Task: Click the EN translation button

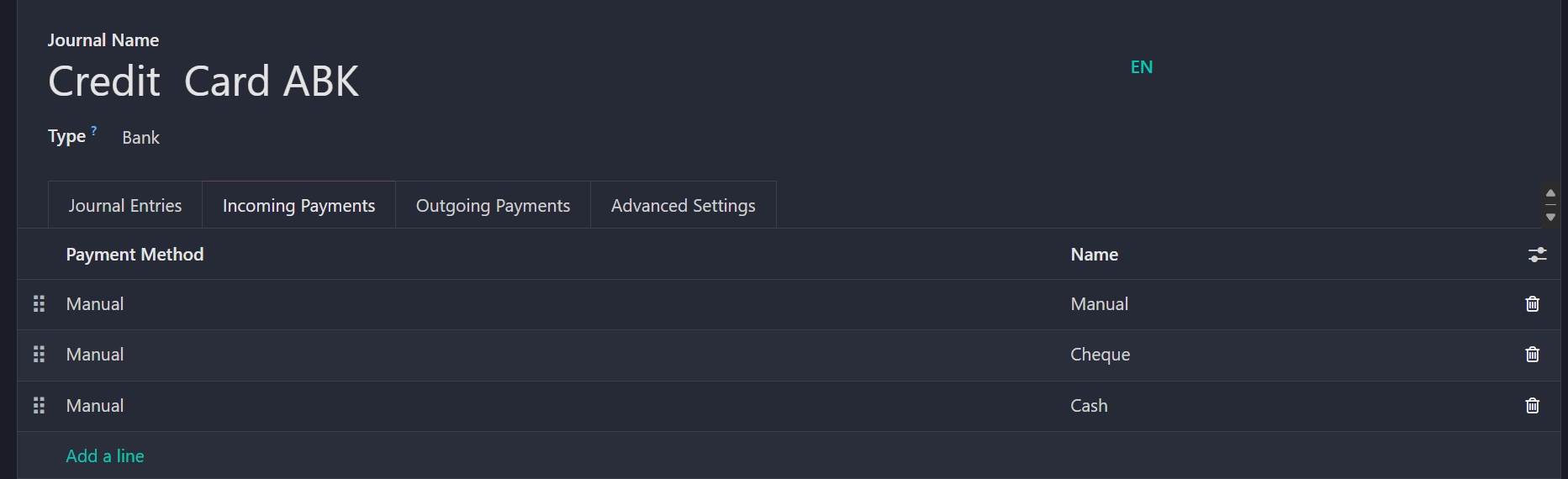Action: click(x=1141, y=67)
